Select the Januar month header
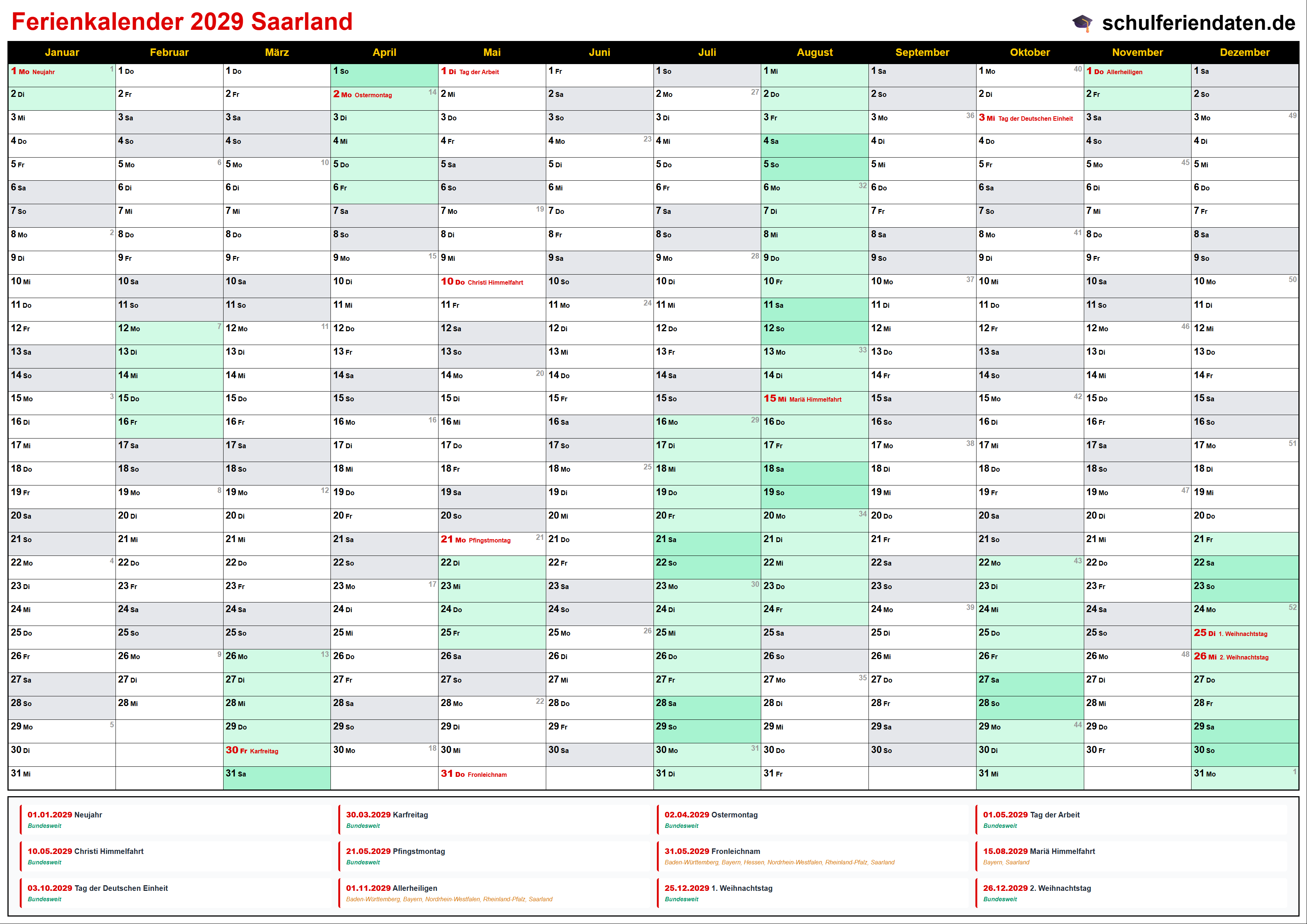Viewport: 1307px width, 924px height. [x=61, y=53]
